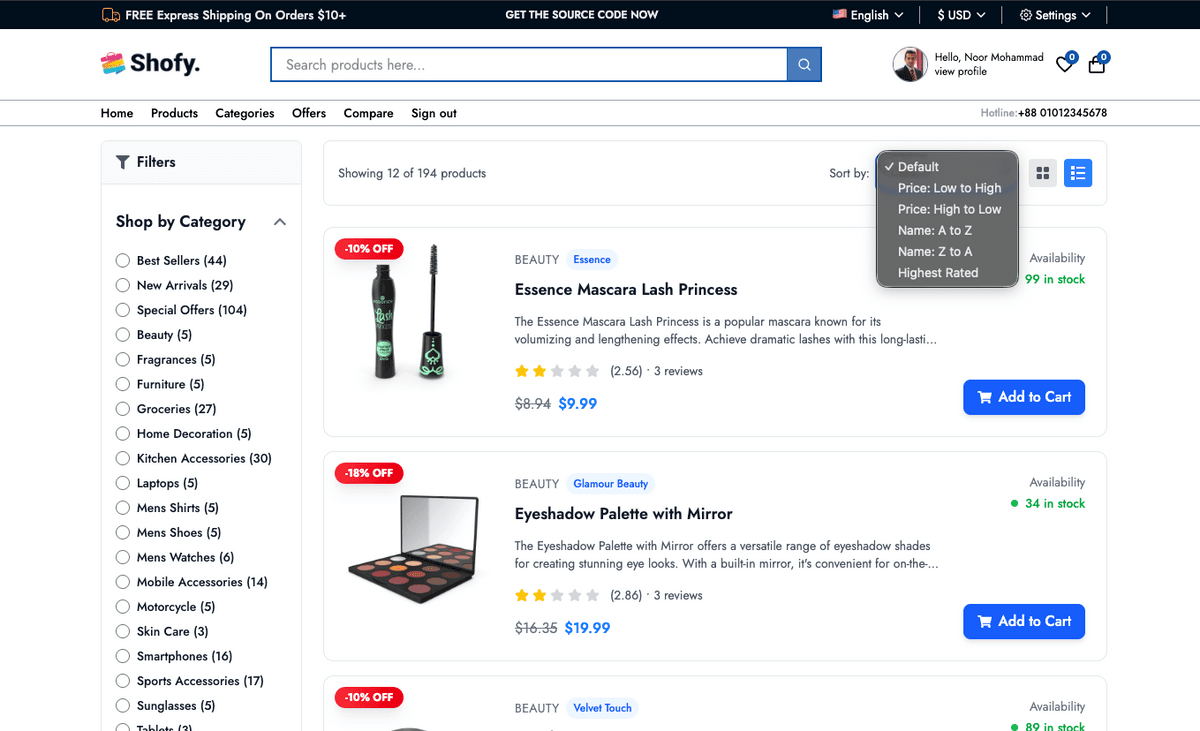Screen dimensions: 1200x731
Task: Open the English language dropdown
Action: click(x=868, y=15)
